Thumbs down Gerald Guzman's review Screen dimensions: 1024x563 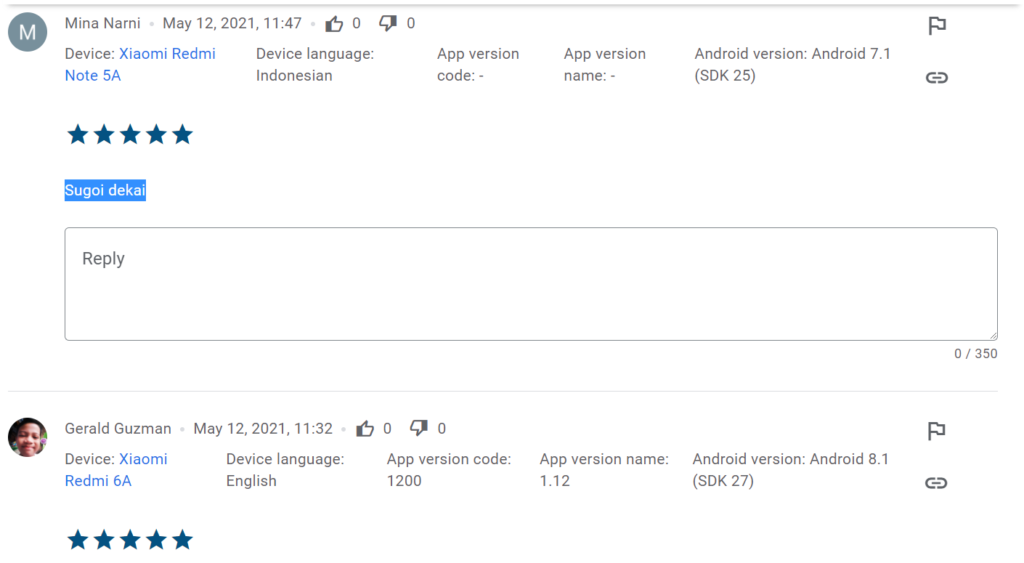pyautogui.click(x=420, y=428)
